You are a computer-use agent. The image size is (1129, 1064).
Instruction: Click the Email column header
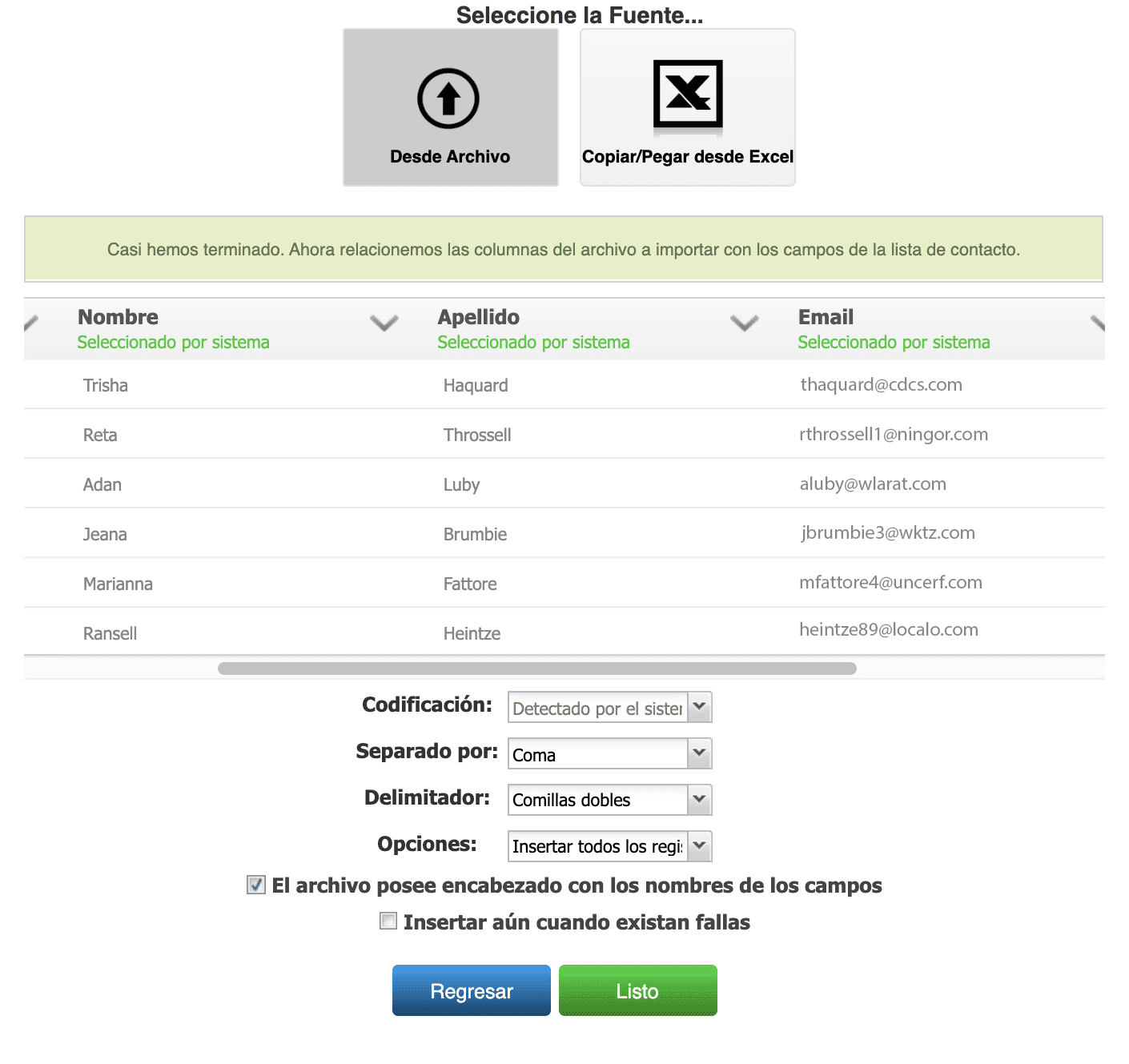point(826,317)
